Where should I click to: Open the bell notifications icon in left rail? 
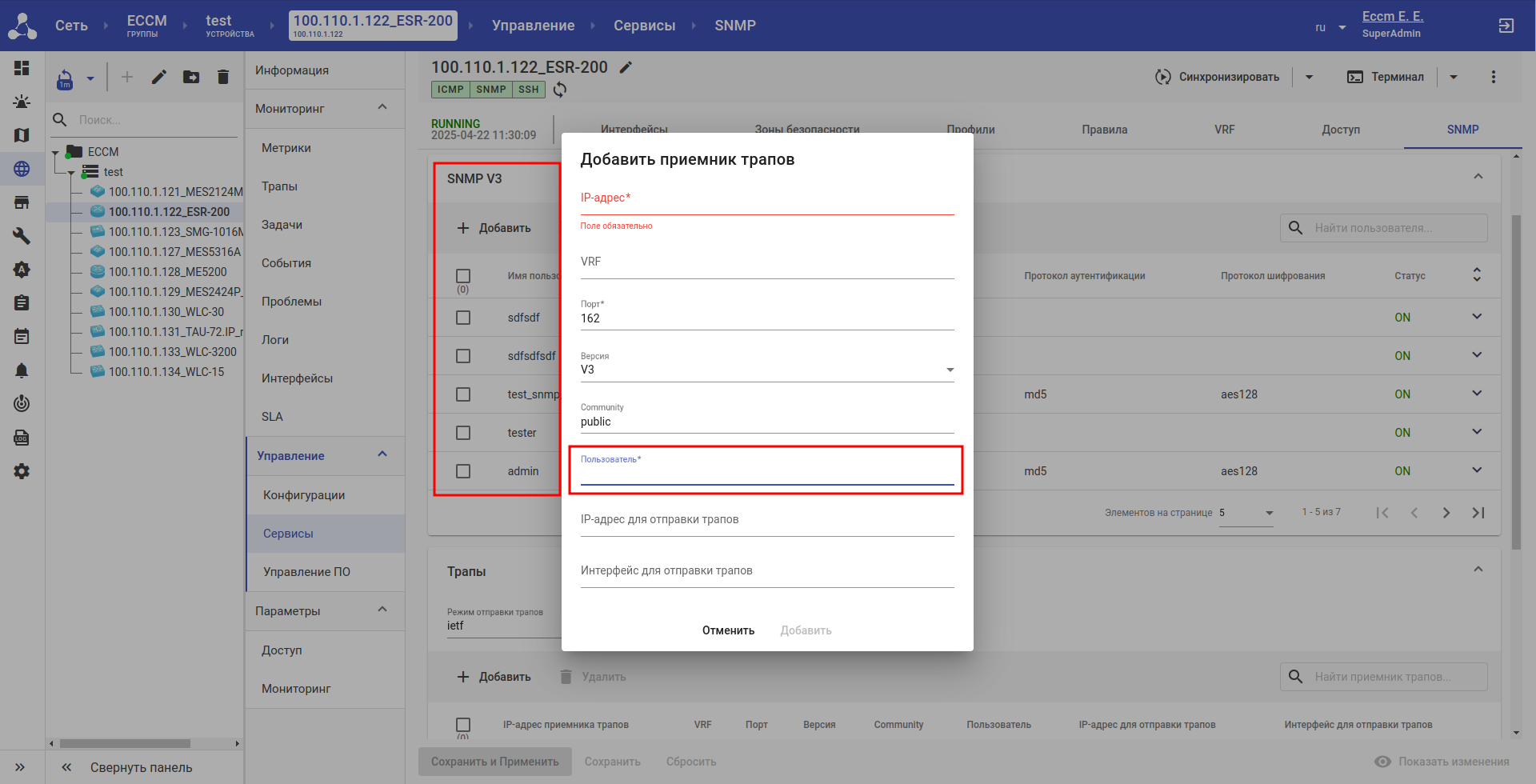point(22,370)
